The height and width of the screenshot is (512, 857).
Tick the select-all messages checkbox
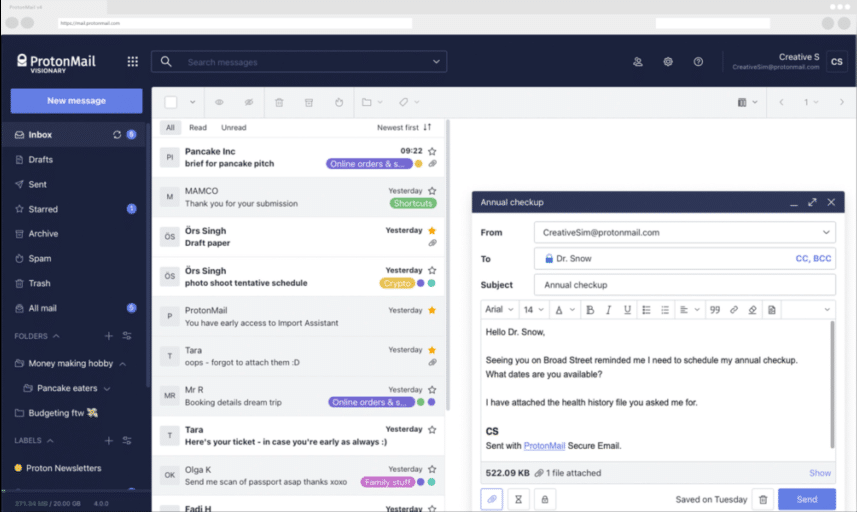coord(171,102)
